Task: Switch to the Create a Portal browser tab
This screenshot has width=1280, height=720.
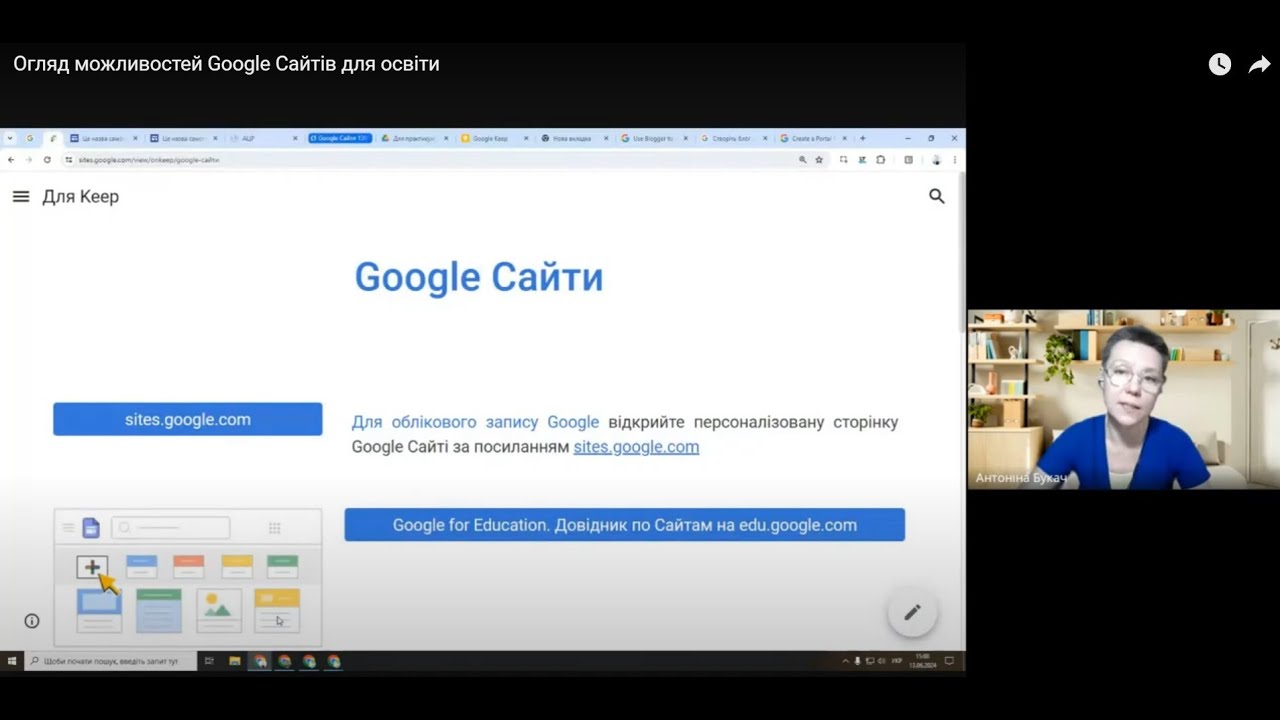Action: (x=813, y=139)
